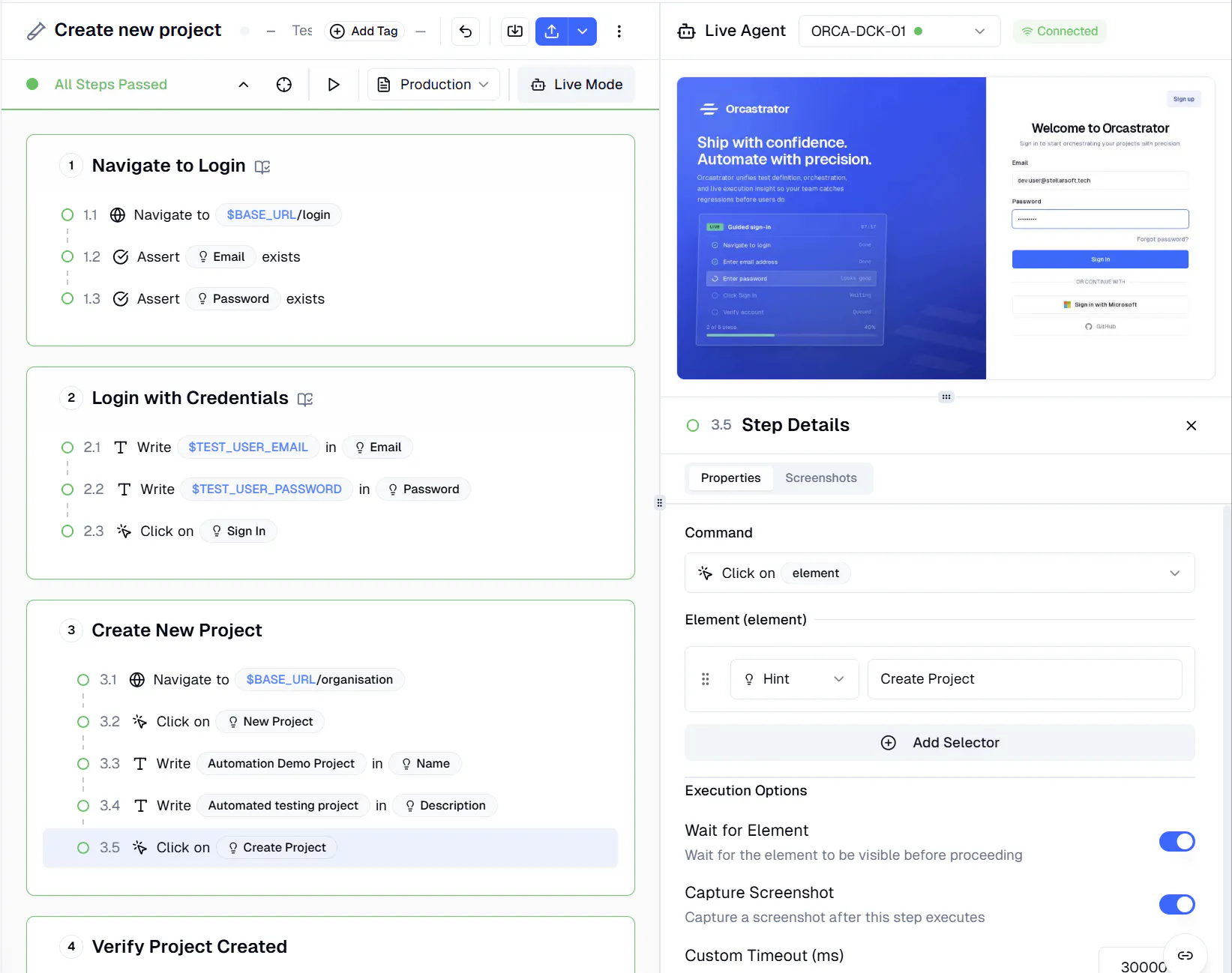
Task: Click the Create New Project section title
Action: coord(177,630)
